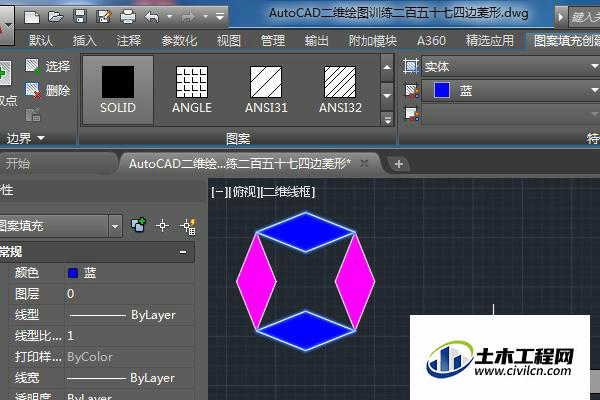
Task: Click the left magenta rhombus hatch
Action: (x=256, y=281)
